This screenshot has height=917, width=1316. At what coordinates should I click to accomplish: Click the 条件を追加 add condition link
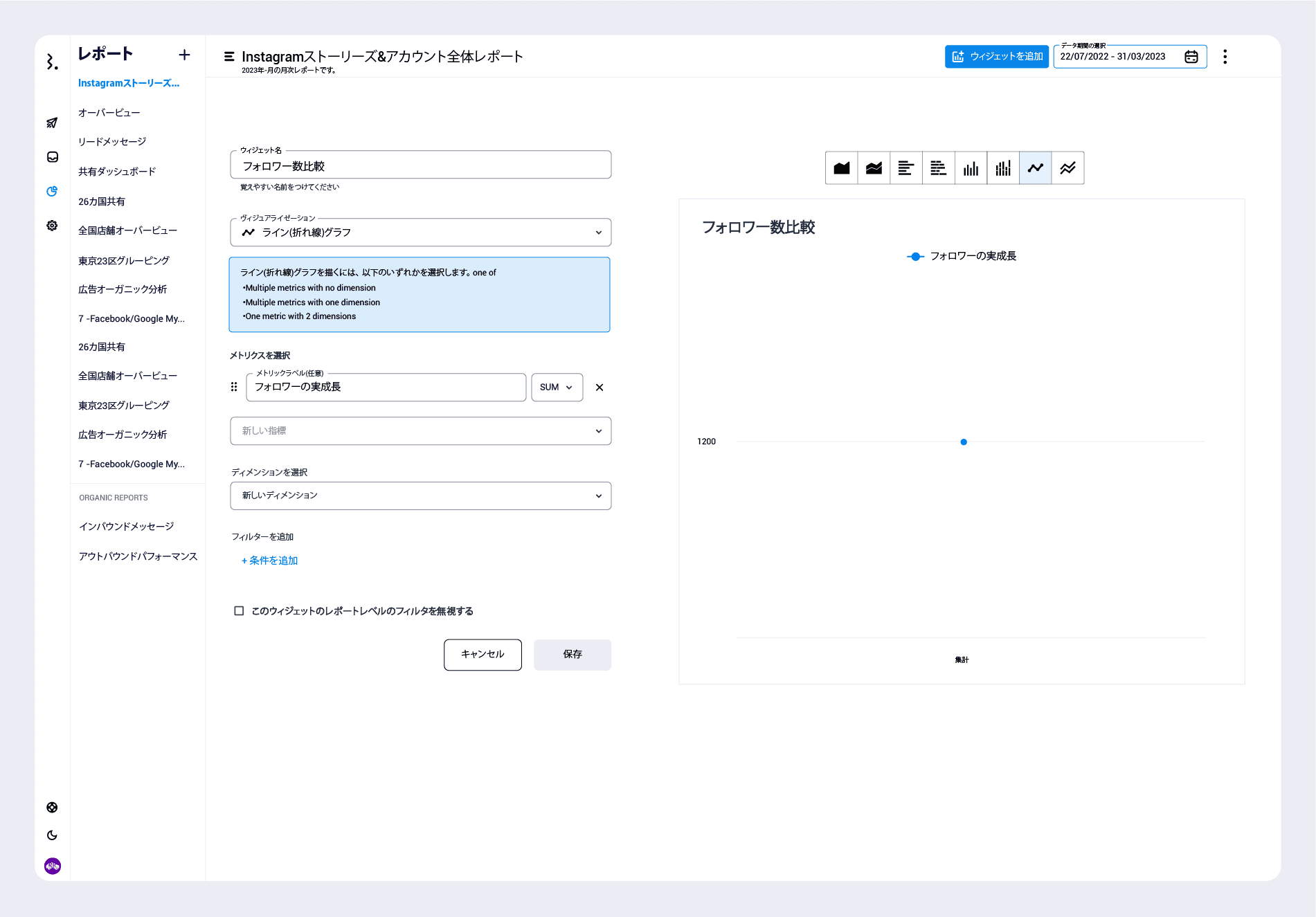pos(270,561)
